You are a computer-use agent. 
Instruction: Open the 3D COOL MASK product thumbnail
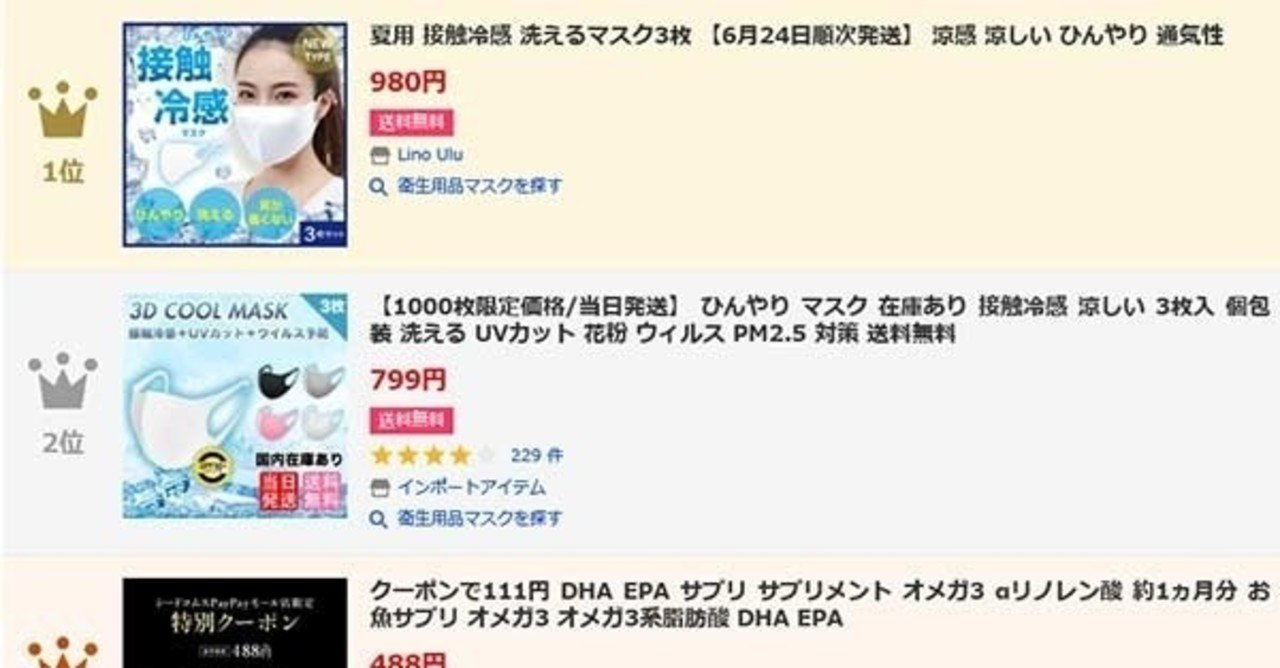click(235, 405)
